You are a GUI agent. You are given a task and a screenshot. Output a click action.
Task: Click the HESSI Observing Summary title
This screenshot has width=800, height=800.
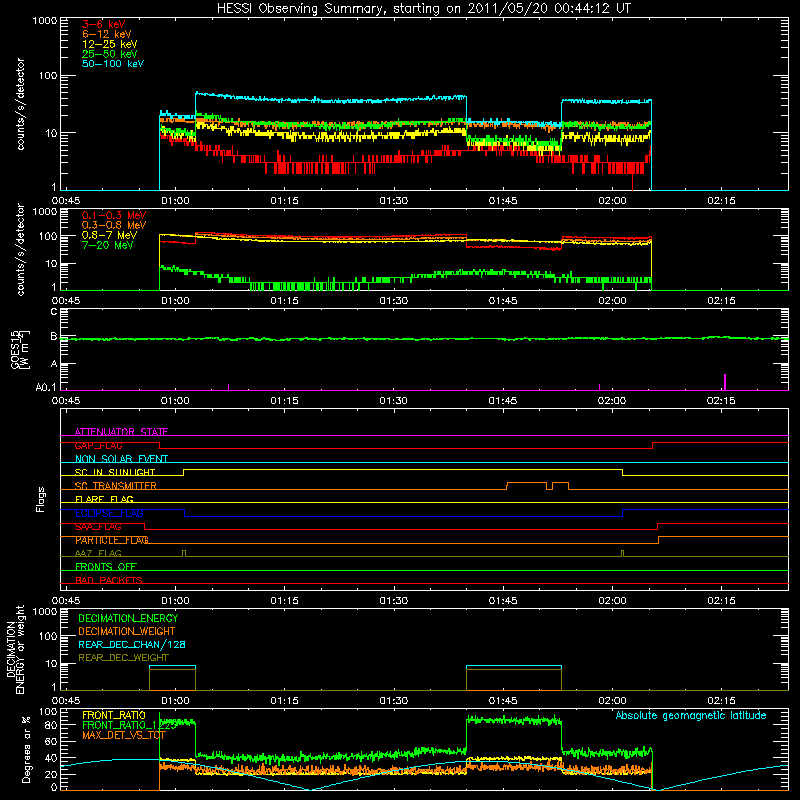click(x=423, y=9)
